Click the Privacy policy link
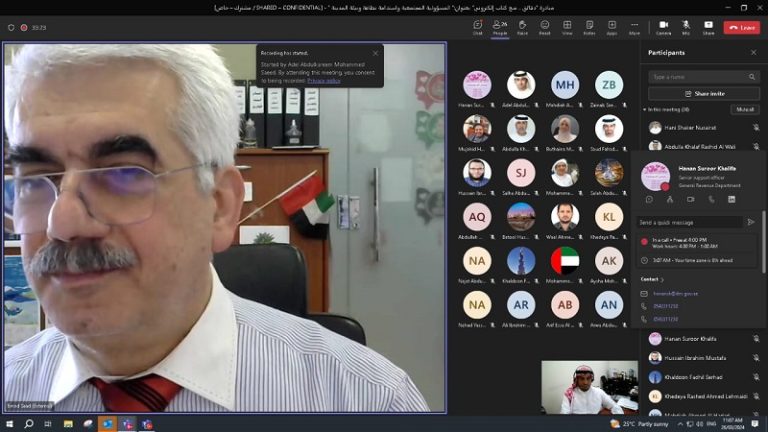The width and height of the screenshot is (768, 432). 323,81
